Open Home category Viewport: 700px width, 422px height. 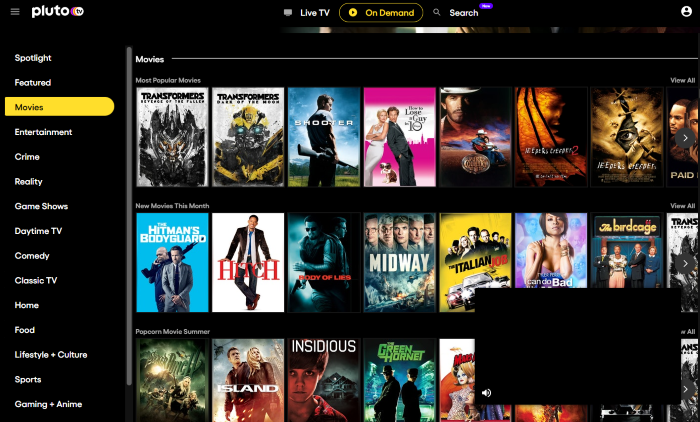[26, 305]
